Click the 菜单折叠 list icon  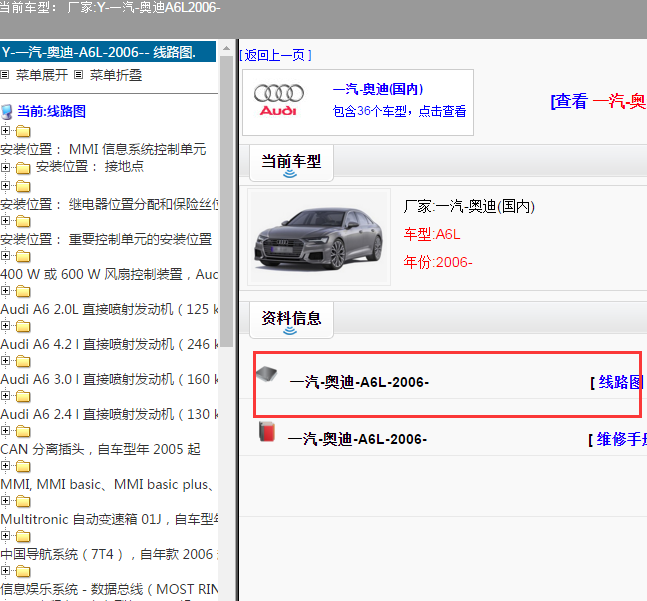[78, 75]
